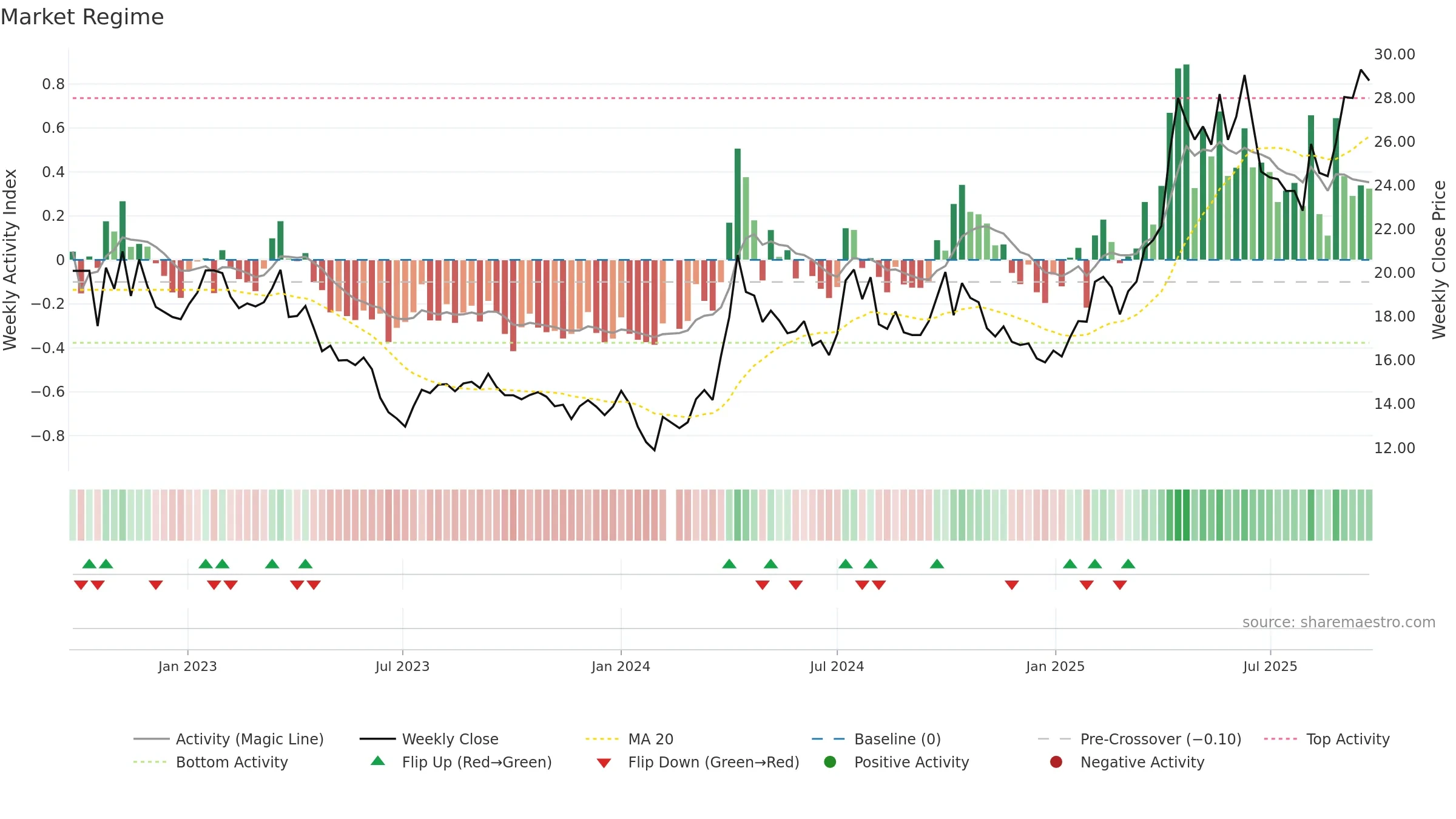Click the Jan 2023 axis label
Viewport: 1456px width, 819px height.
187,666
